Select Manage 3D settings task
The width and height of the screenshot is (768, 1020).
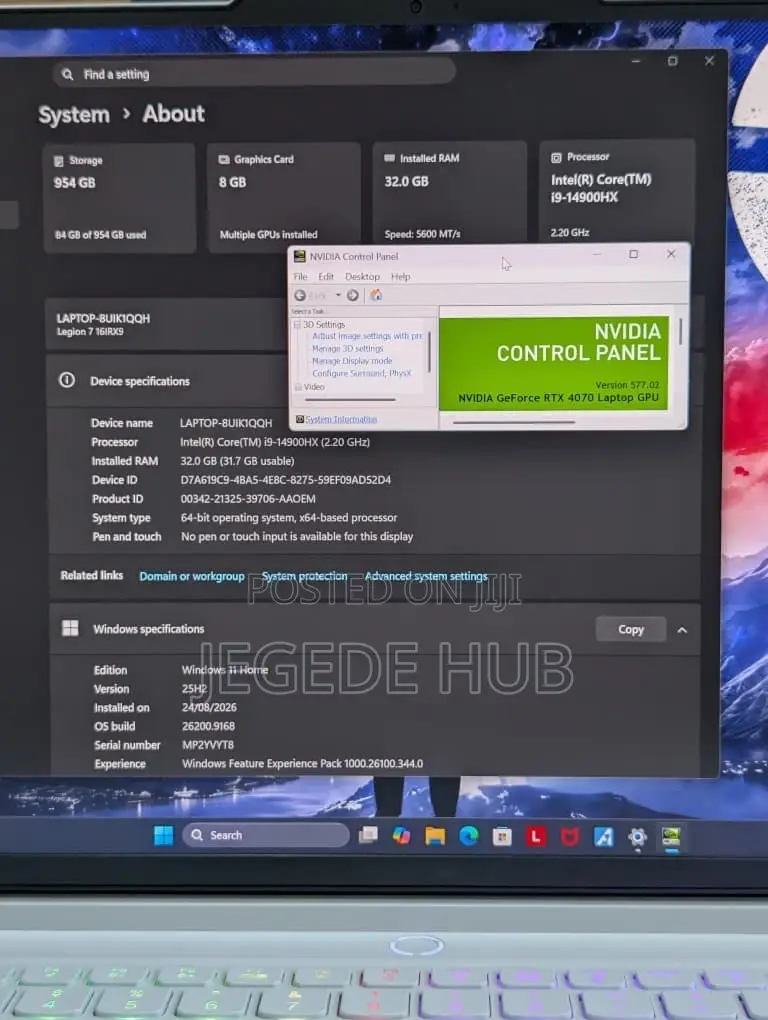click(x=347, y=349)
